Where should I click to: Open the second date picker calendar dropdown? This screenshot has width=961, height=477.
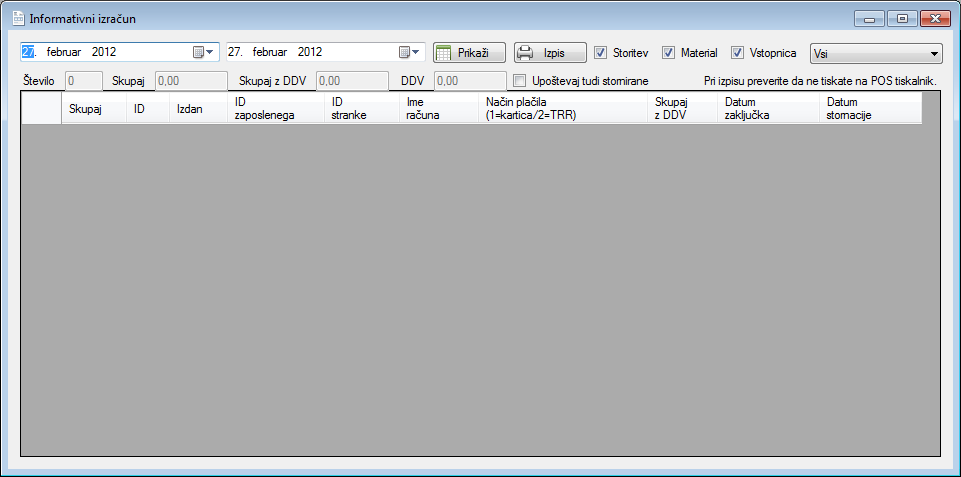click(410, 52)
